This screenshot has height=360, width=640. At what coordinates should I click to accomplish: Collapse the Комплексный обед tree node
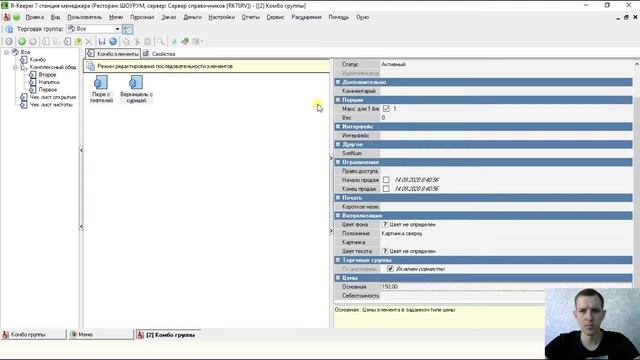coord(16,67)
